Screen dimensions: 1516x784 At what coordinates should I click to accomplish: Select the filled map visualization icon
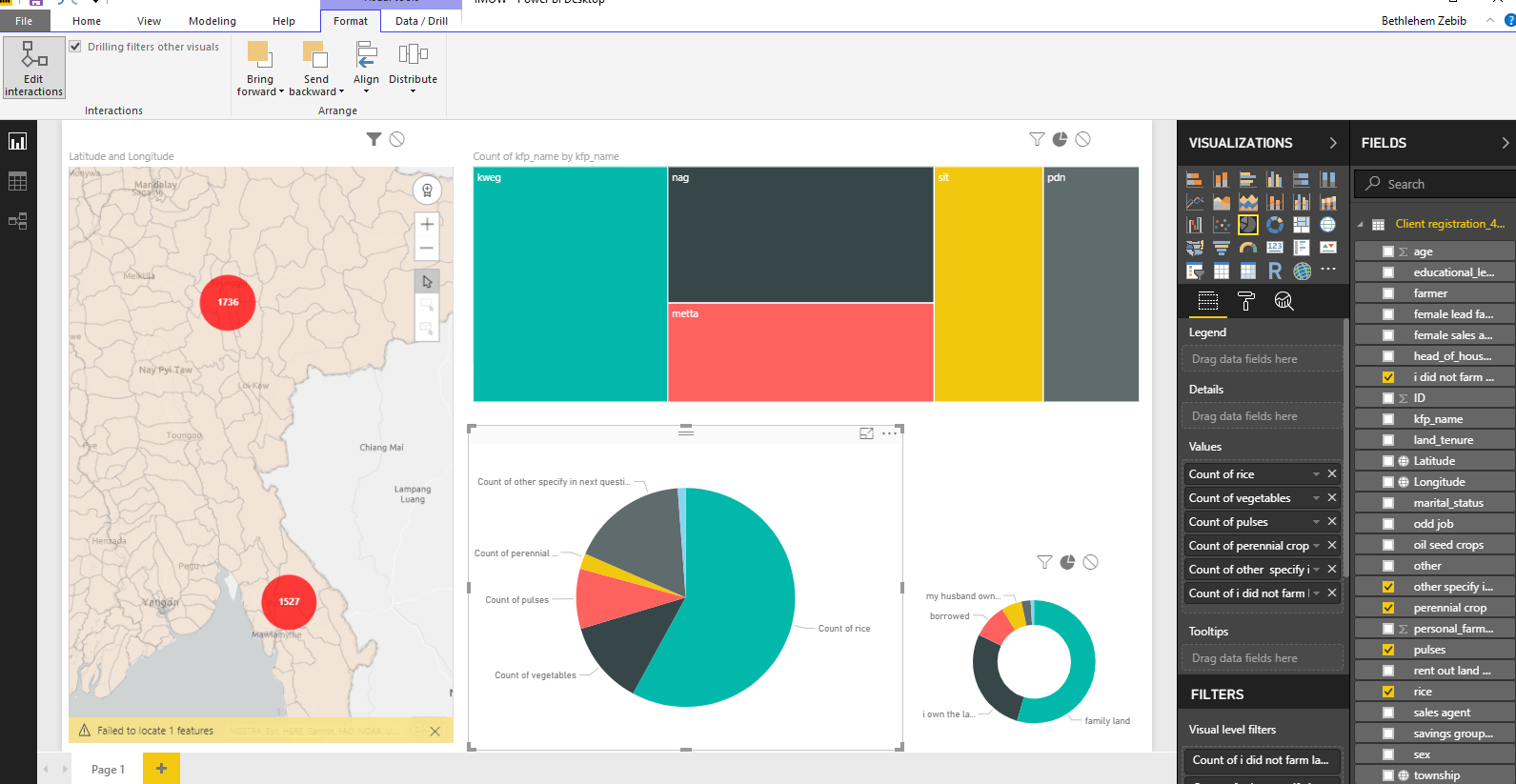pyautogui.click(x=1195, y=248)
